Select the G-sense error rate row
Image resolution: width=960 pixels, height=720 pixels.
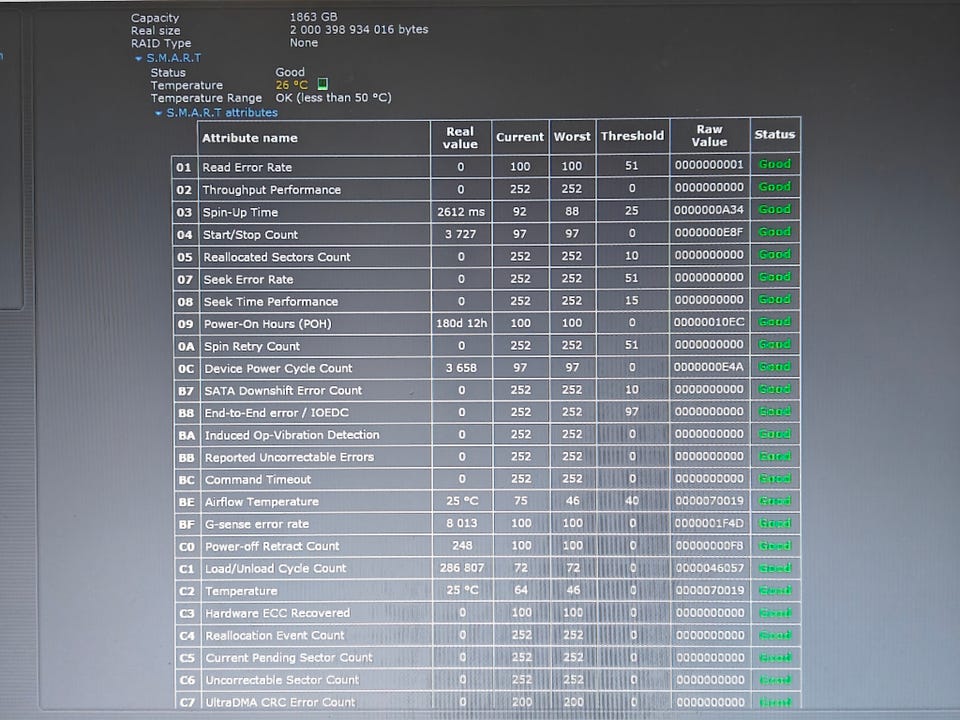tap(488, 523)
